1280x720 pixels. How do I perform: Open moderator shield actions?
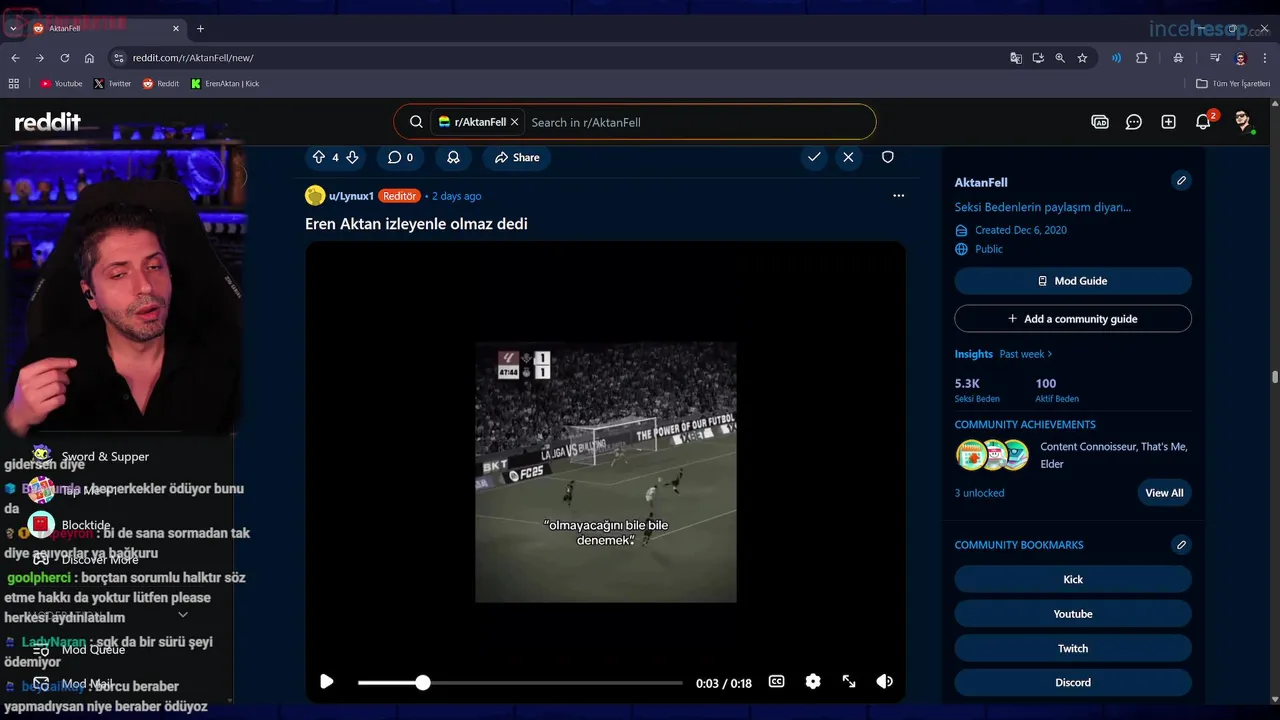887,157
